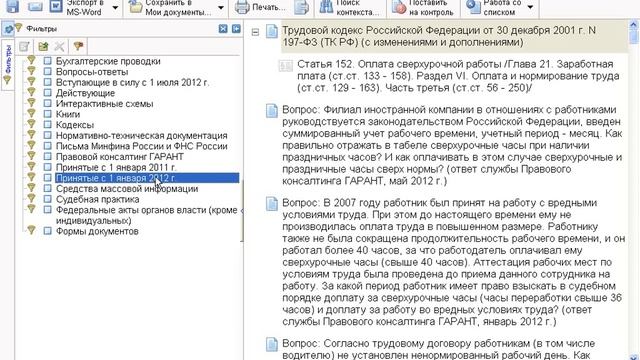Click funnel icon beside Формы документов row
The width and height of the screenshot is (640, 360).
pos(31,230)
